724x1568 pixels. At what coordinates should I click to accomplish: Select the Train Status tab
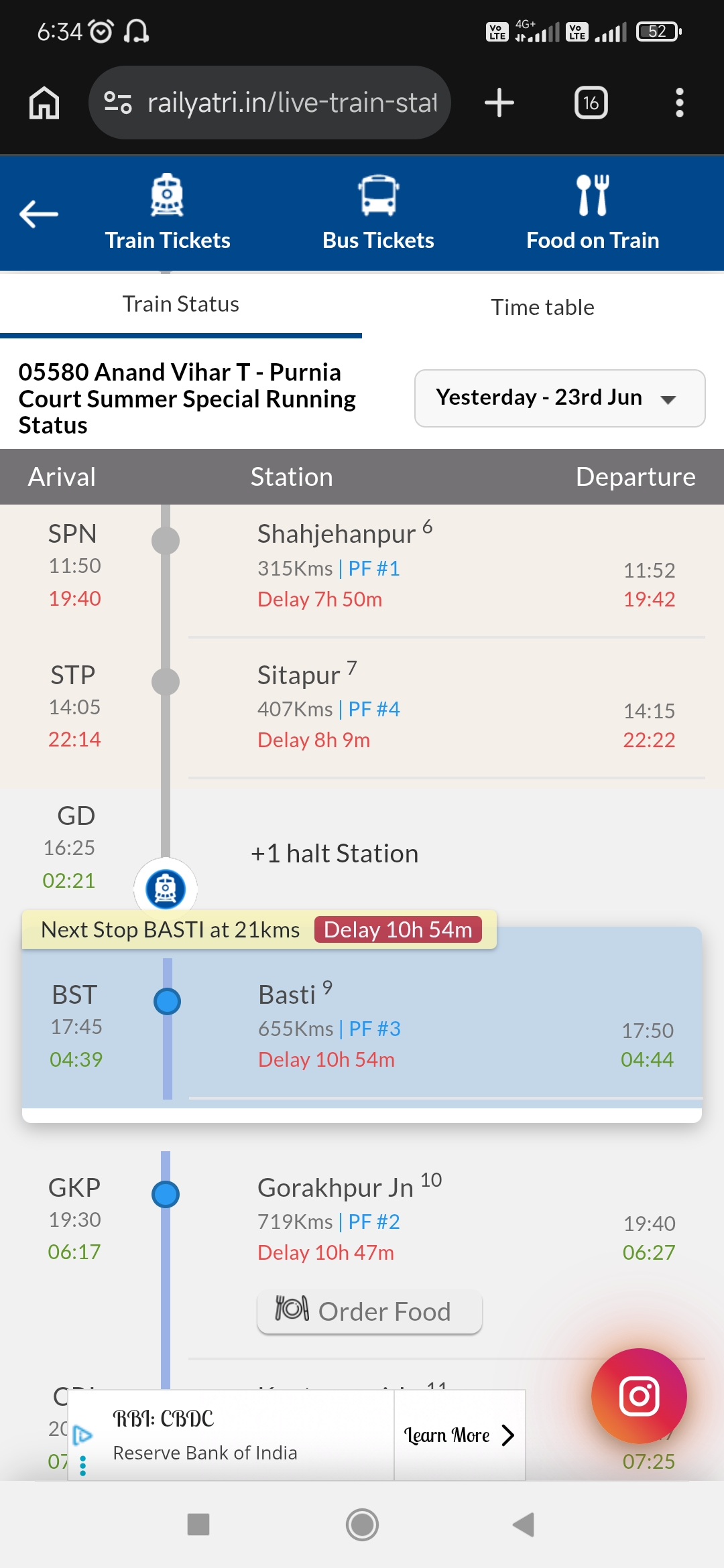[x=181, y=304]
